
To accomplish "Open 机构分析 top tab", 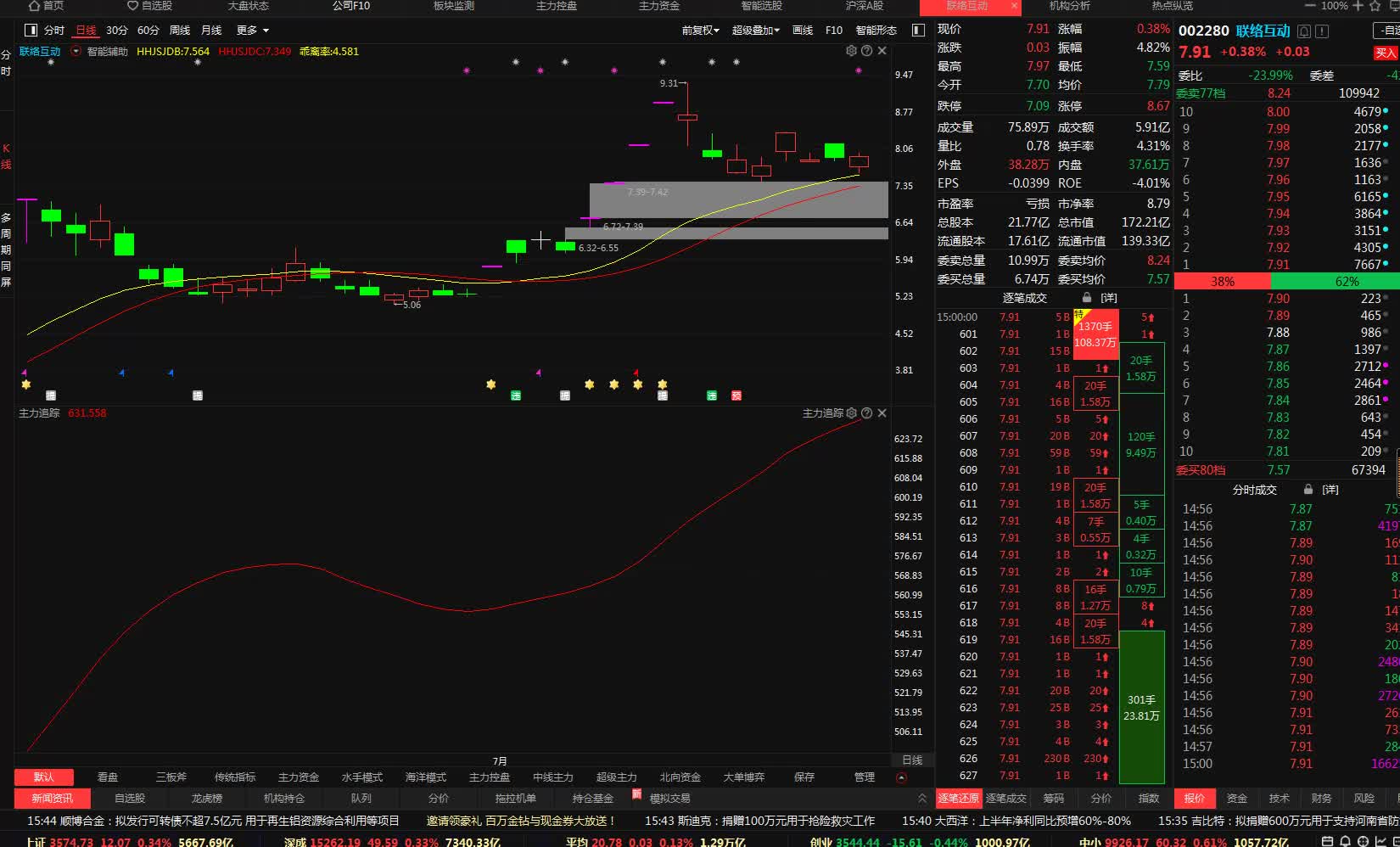I will (x=1070, y=6).
